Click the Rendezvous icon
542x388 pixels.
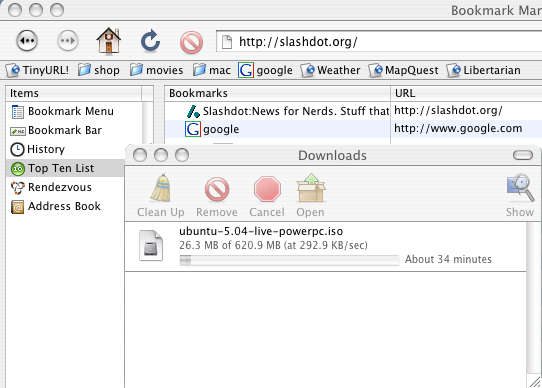click(18, 188)
